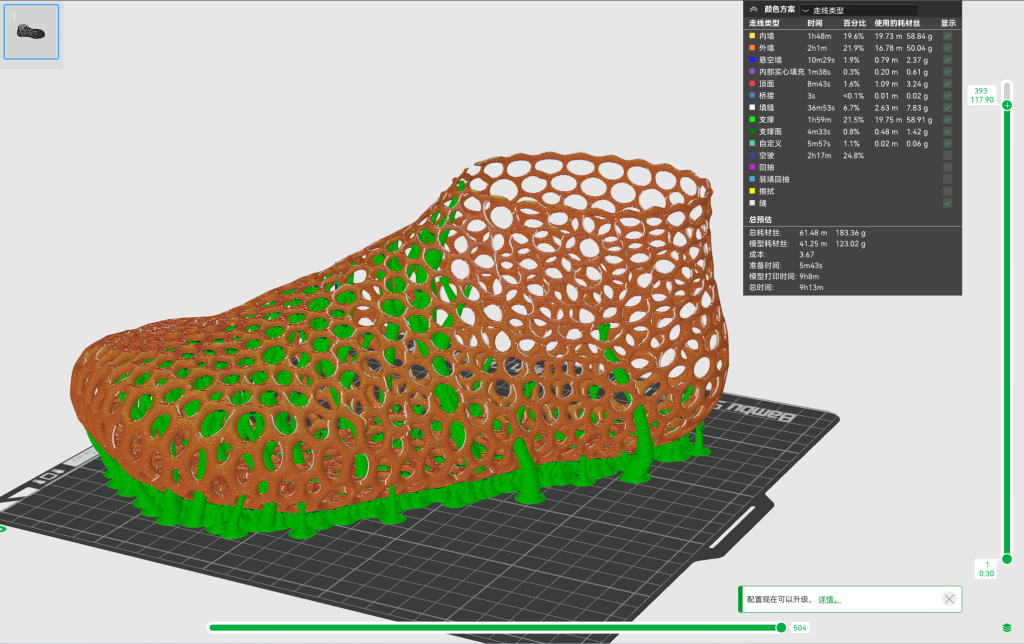Click the bright green 支撑 color swatch

click(x=752, y=120)
